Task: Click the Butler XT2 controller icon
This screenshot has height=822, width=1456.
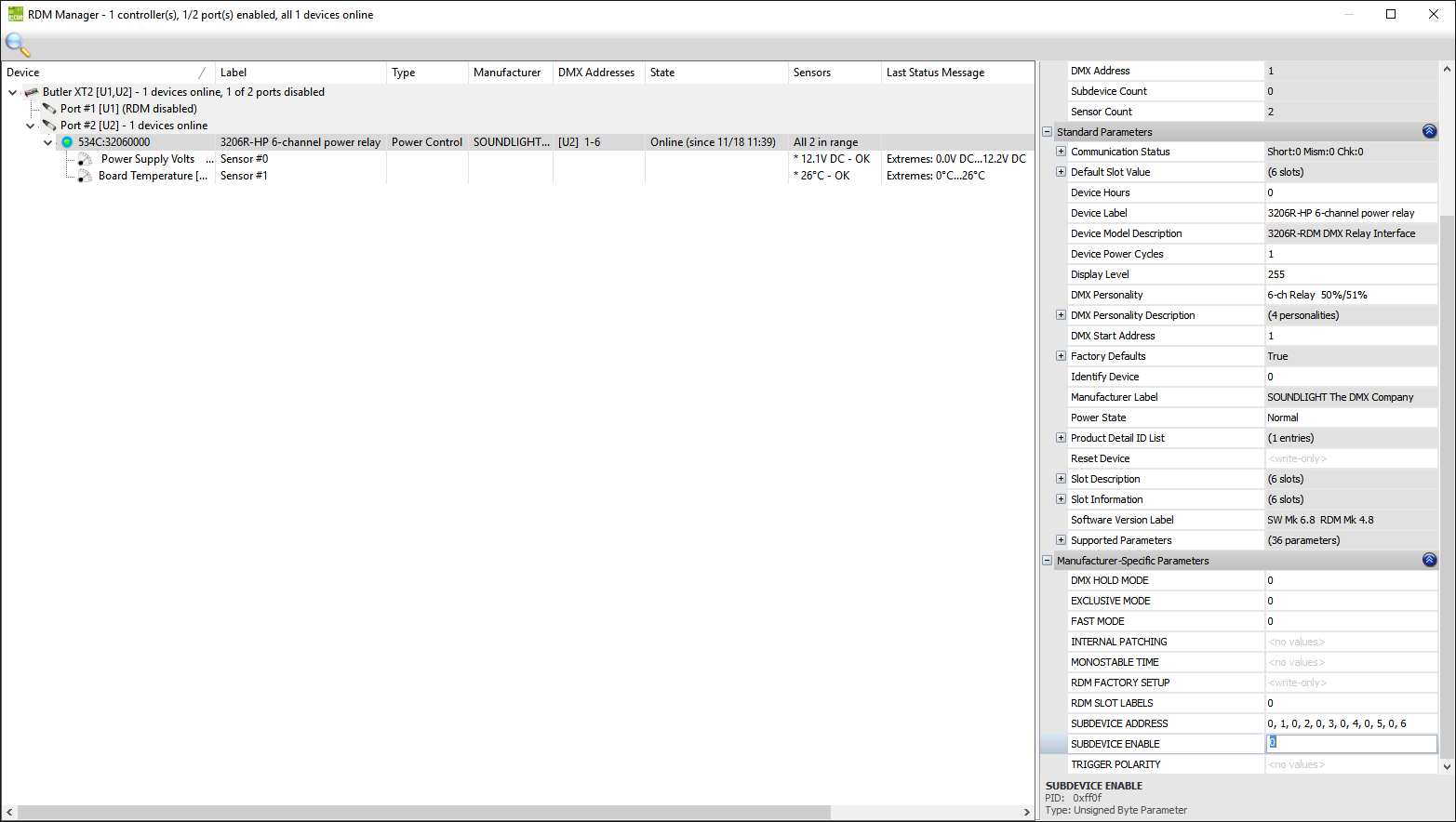Action: click(32, 92)
